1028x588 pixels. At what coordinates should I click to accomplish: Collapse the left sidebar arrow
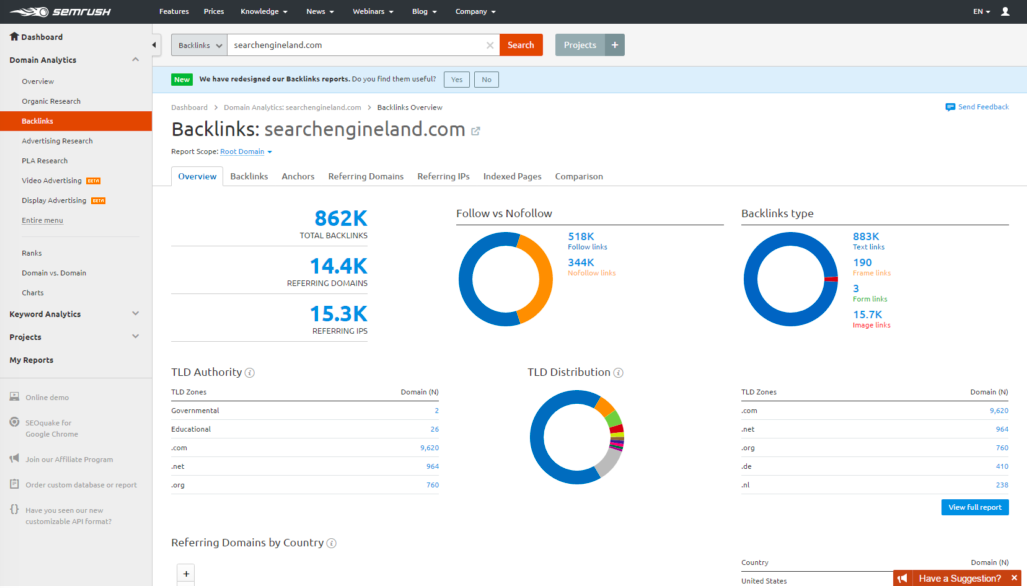[154, 45]
